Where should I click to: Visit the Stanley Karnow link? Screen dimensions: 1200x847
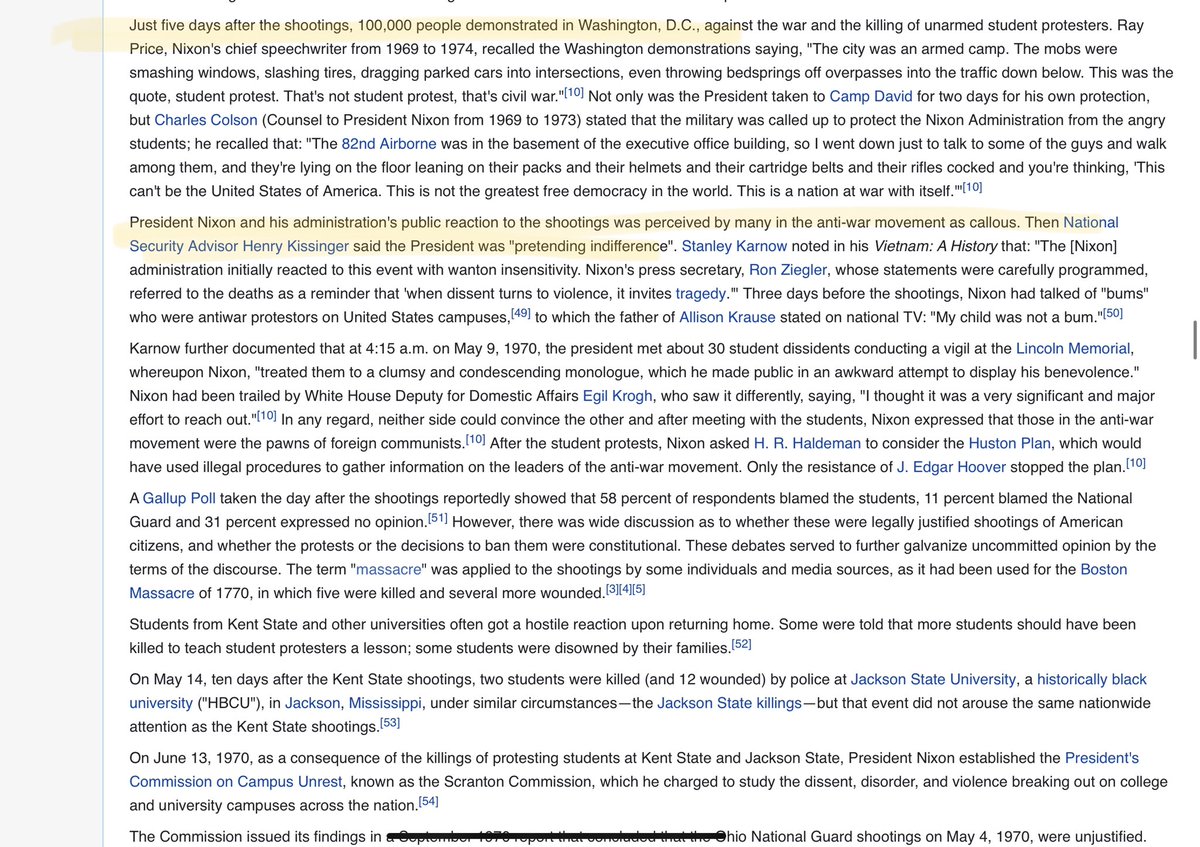(x=734, y=246)
